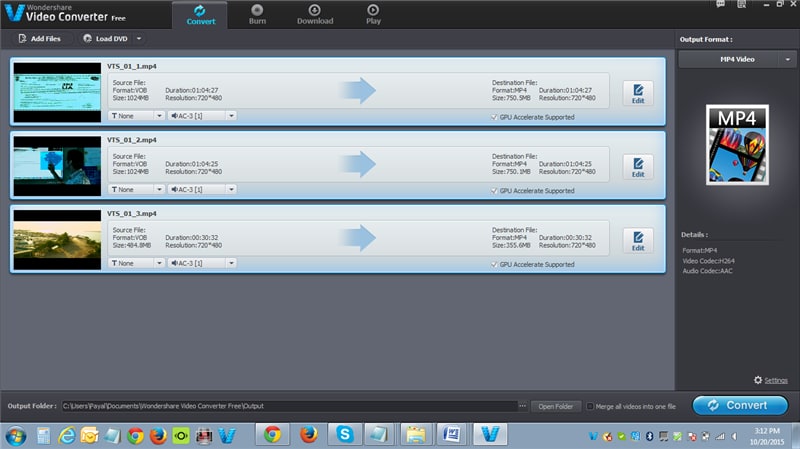The width and height of the screenshot is (800, 449).
Task: Toggle GPU Accelerate checkbox for VTS_01_2.mp4
Action: (x=494, y=191)
